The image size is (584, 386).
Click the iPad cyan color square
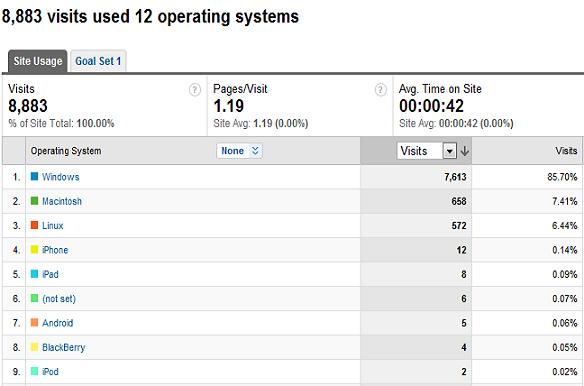tap(35, 274)
